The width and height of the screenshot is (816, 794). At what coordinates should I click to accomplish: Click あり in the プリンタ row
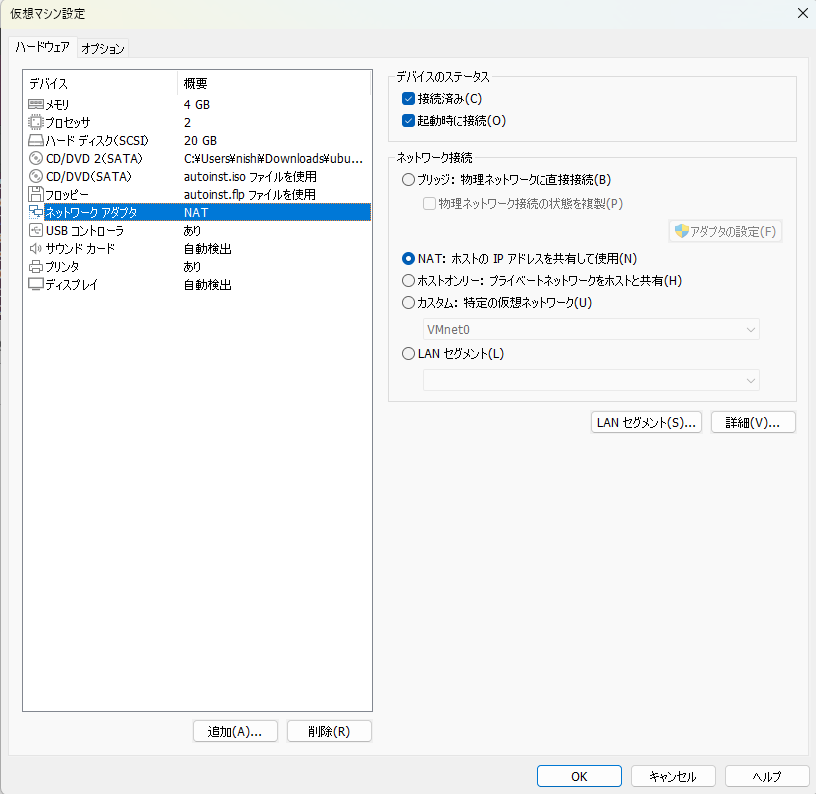point(192,266)
